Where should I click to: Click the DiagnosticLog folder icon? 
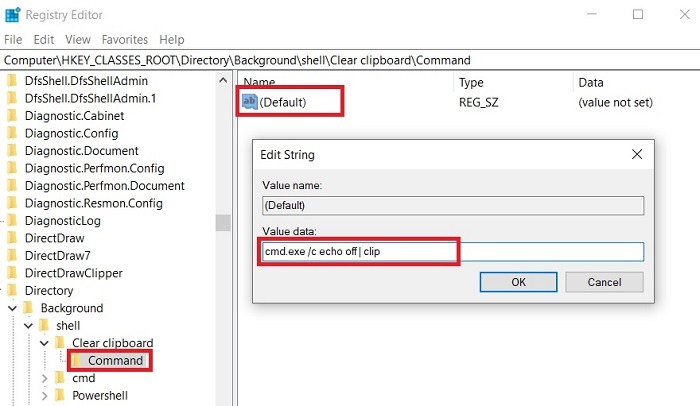click(x=13, y=221)
